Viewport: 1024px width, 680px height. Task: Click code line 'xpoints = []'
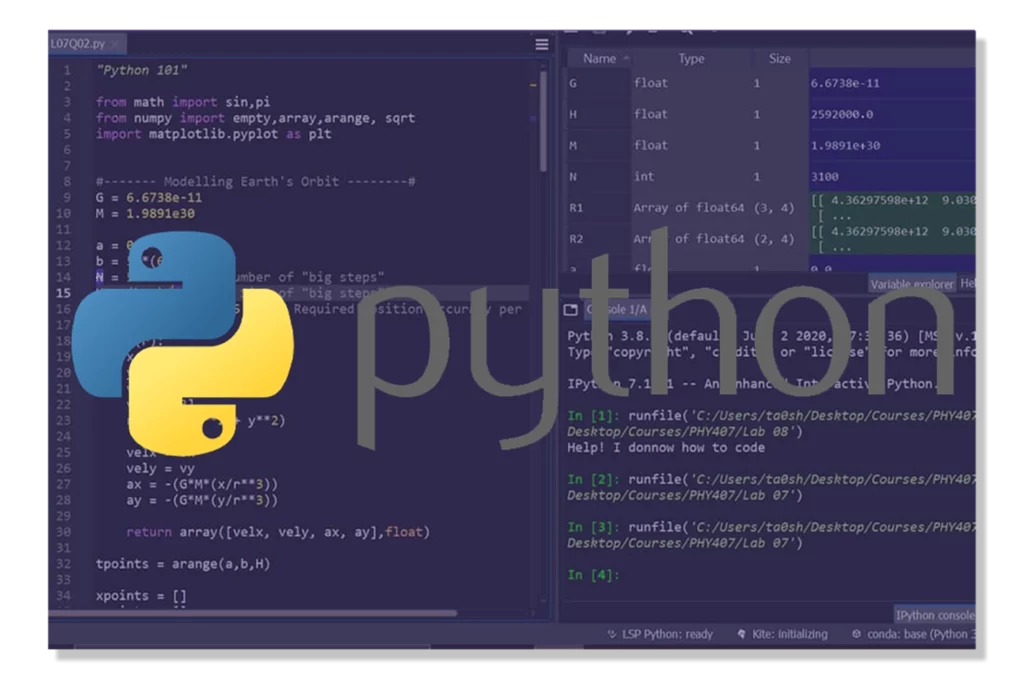coord(141,596)
